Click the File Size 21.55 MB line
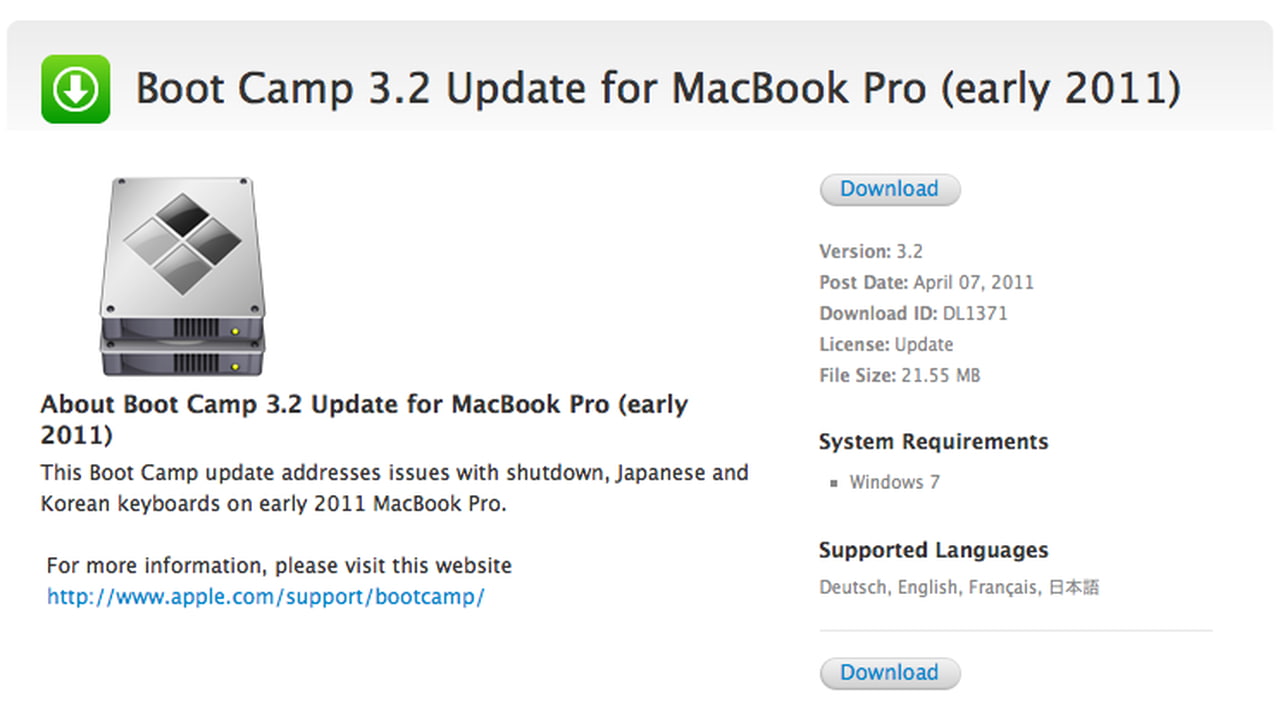This screenshot has height=720, width=1280. point(899,376)
